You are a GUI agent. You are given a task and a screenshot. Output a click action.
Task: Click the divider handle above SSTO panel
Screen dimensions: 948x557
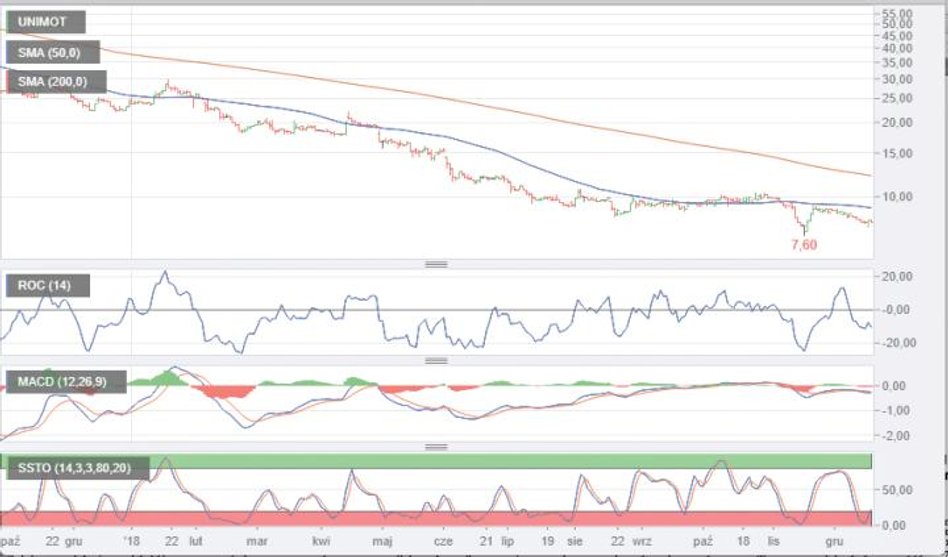click(x=436, y=446)
